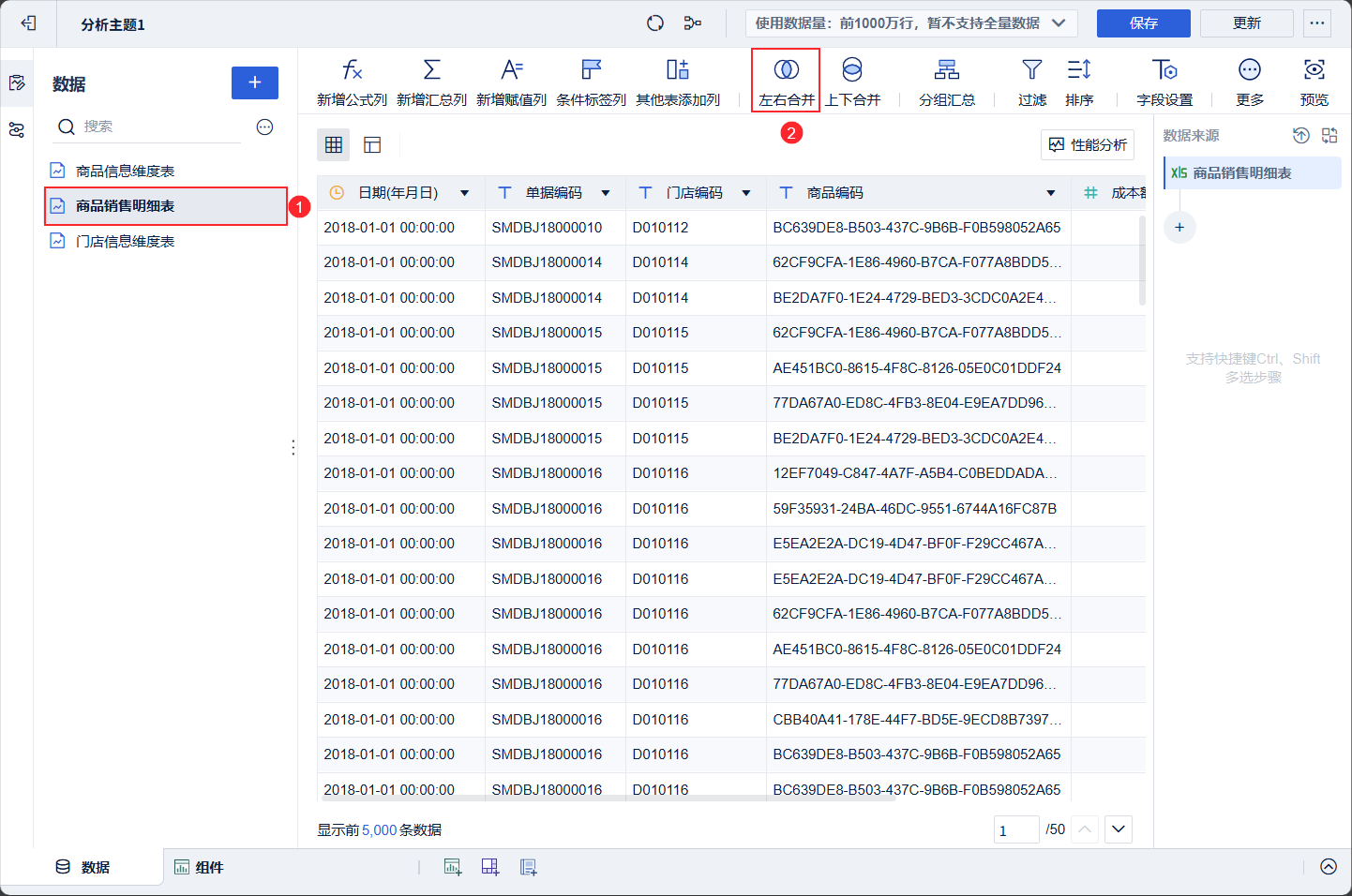Screen dimensions: 1352x896
Task: Click the plus circle to add a step
Action: (x=1179, y=227)
